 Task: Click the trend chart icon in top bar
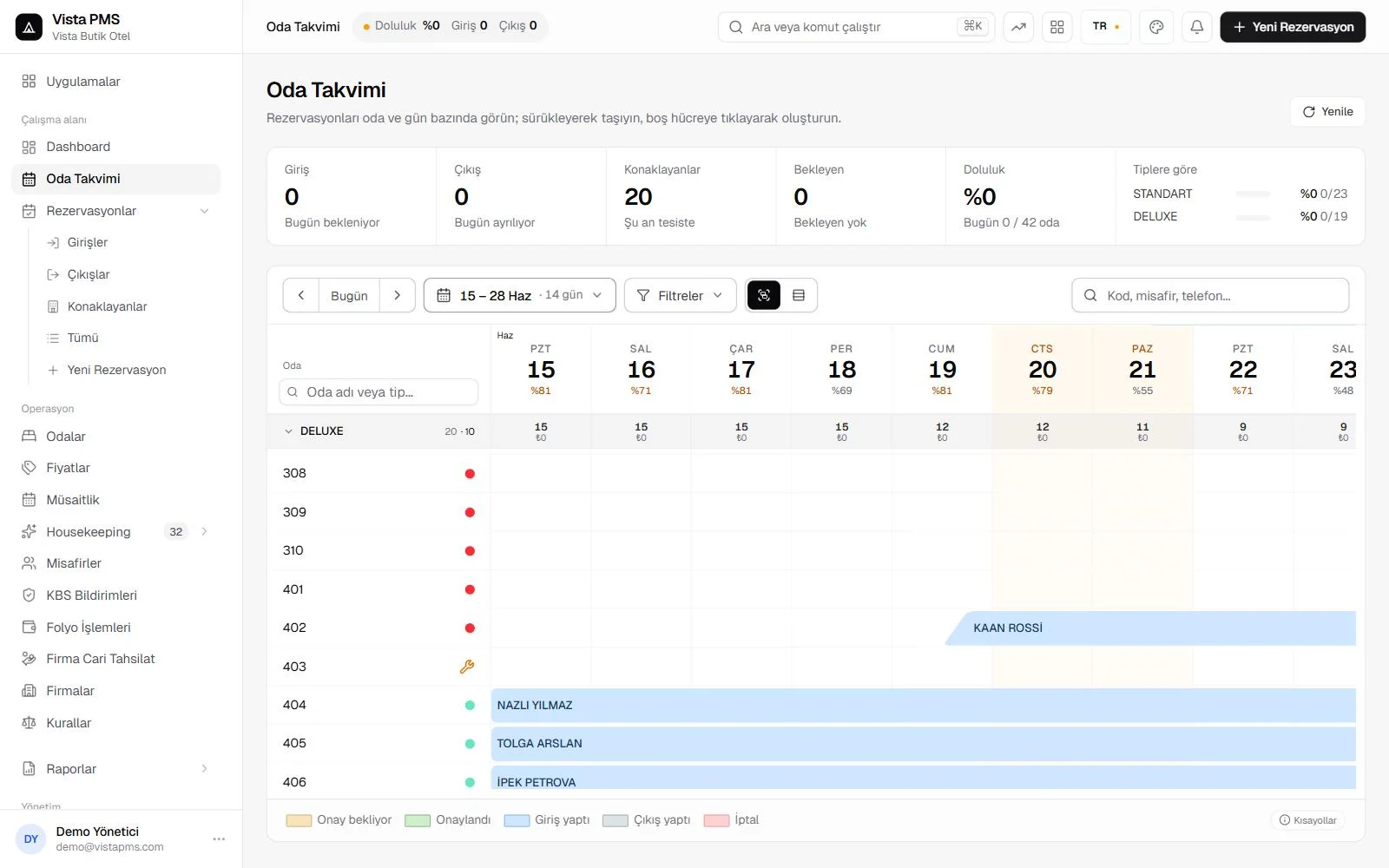[1018, 27]
